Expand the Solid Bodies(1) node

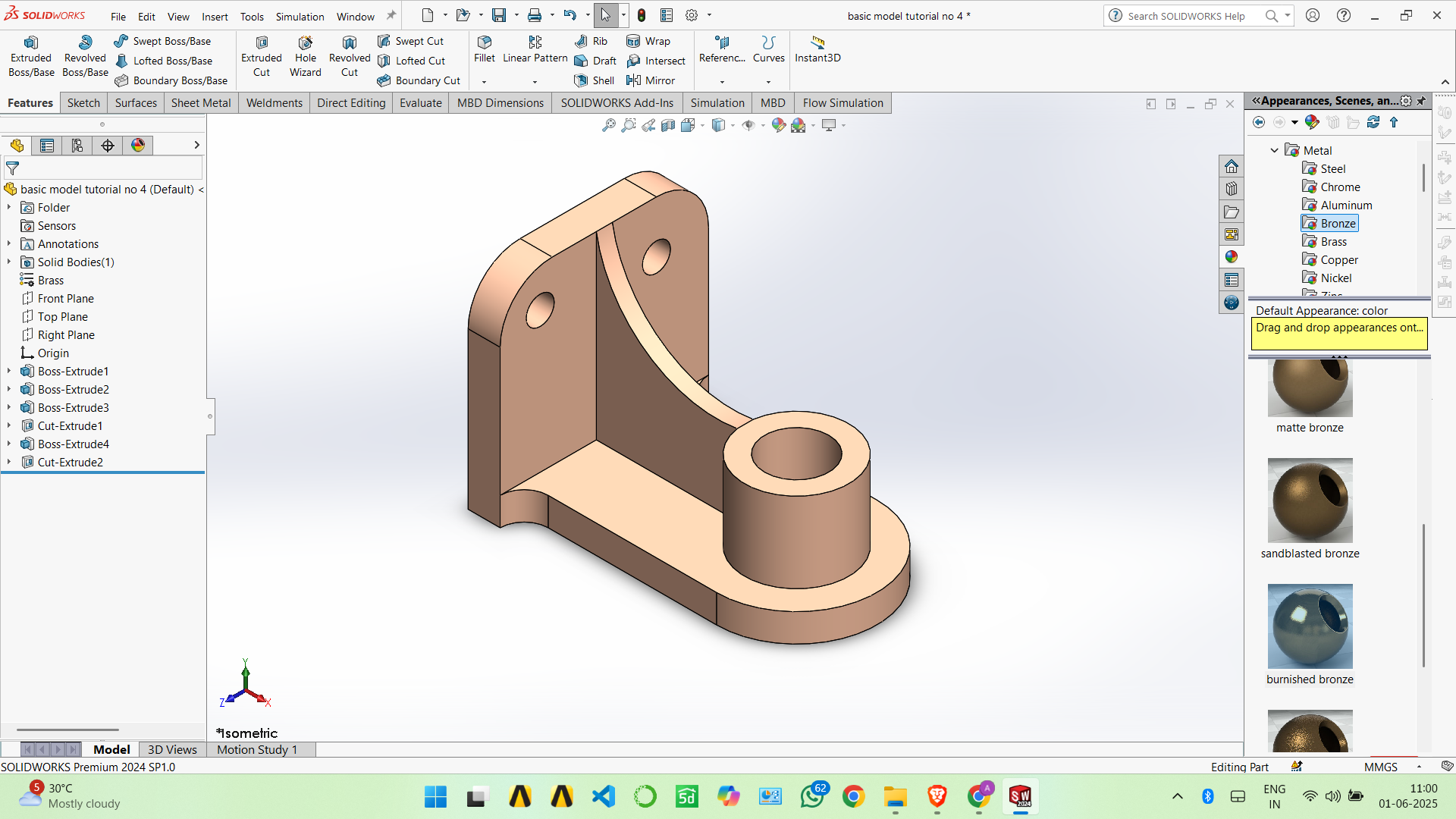[x=9, y=262]
